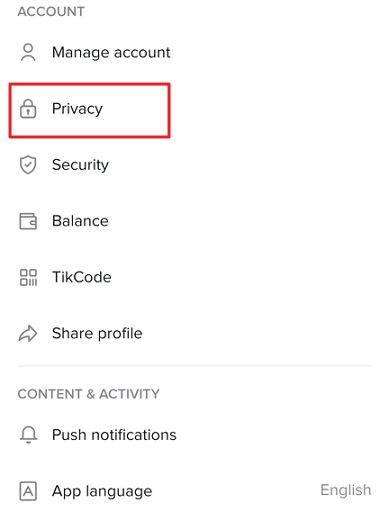Click the Balance wallet icon

(28, 221)
